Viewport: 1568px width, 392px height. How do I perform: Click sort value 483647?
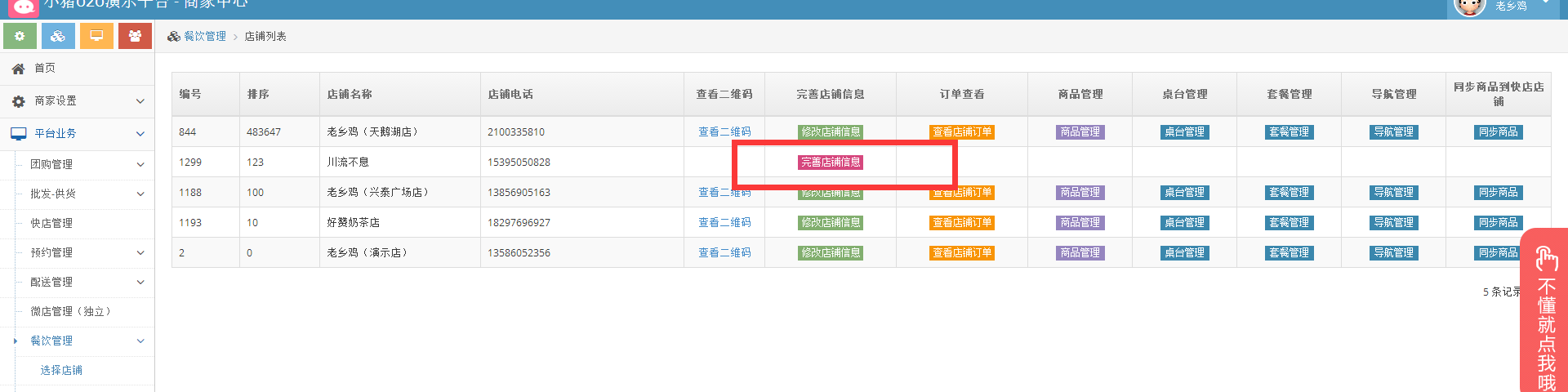click(264, 132)
